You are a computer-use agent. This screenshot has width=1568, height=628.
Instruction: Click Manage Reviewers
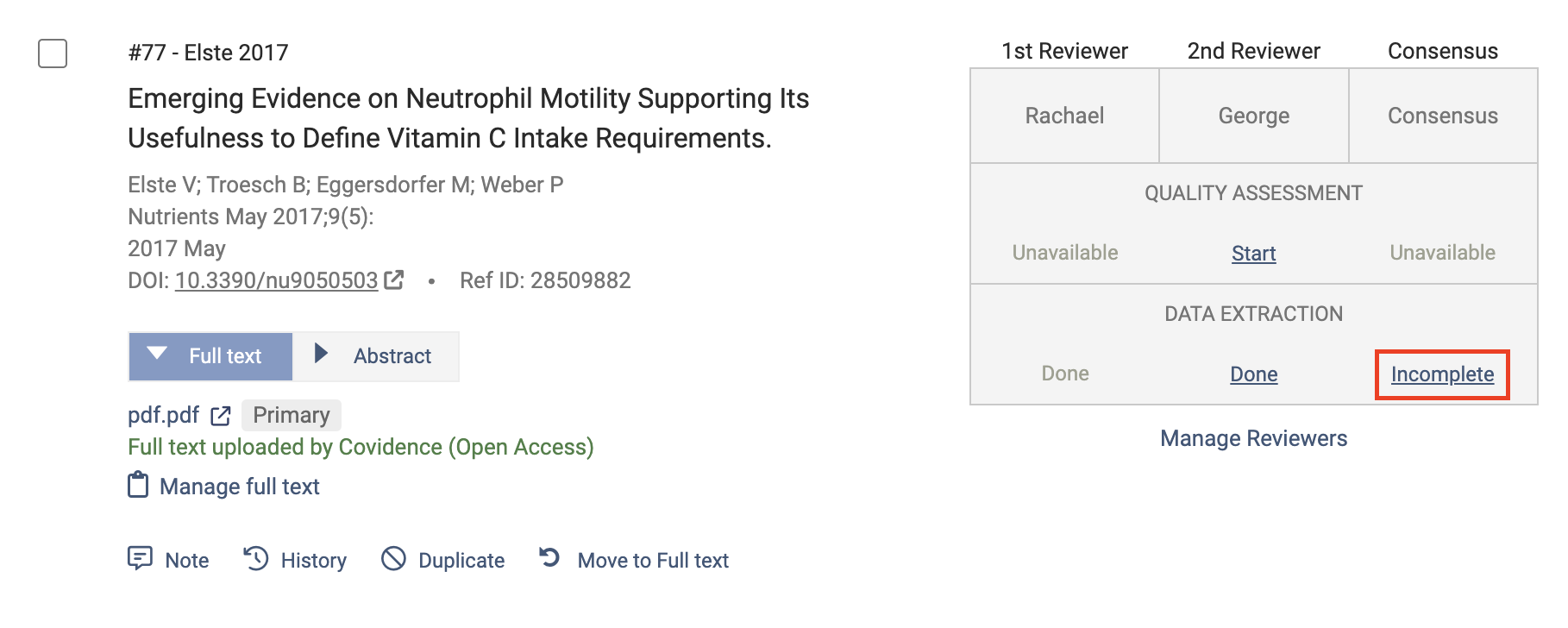pos(1253,438)
